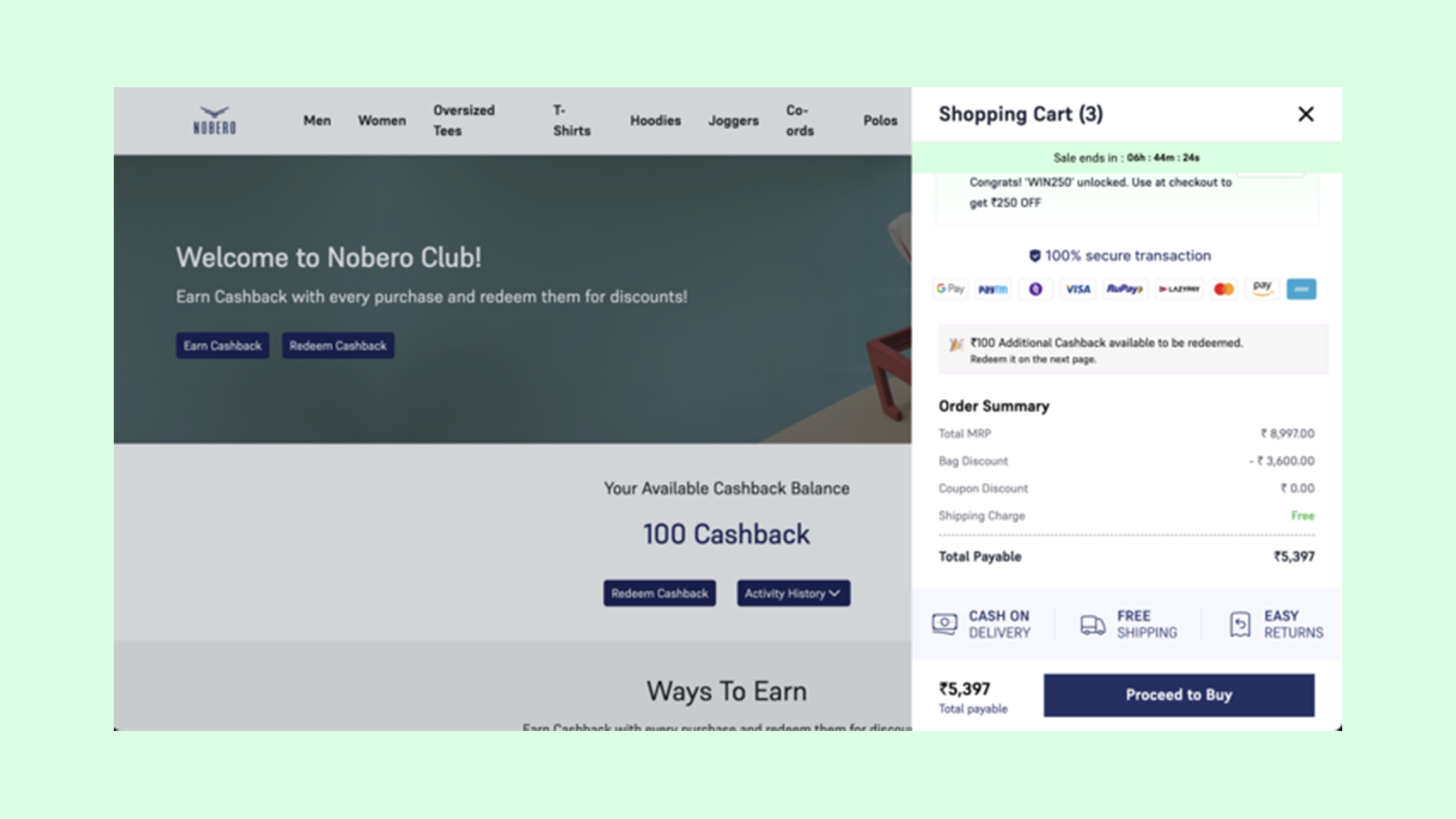Expand the Activity History dropdown
This screenshot has width=1456, height=819.
click(793, 593)
